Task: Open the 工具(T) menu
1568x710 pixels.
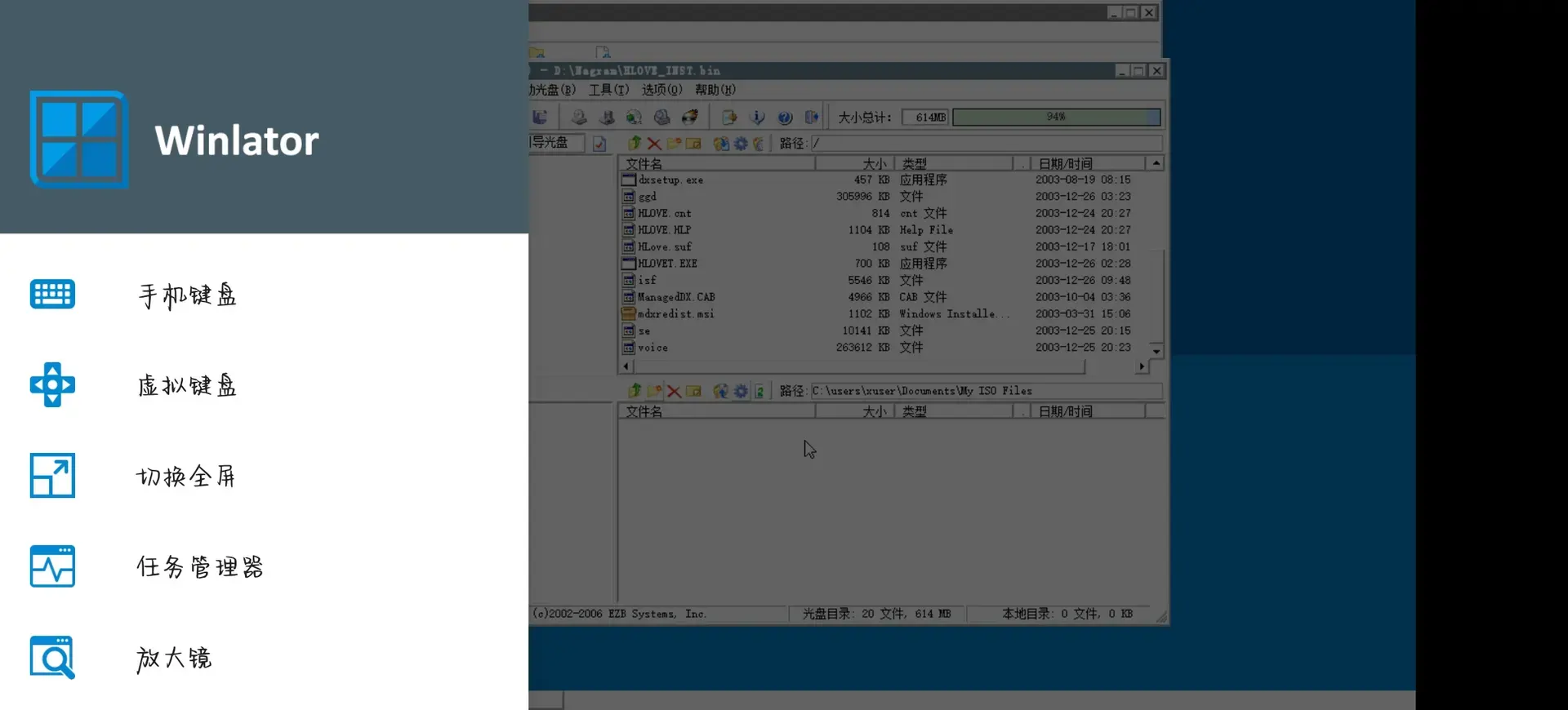Action: [609, 90]
